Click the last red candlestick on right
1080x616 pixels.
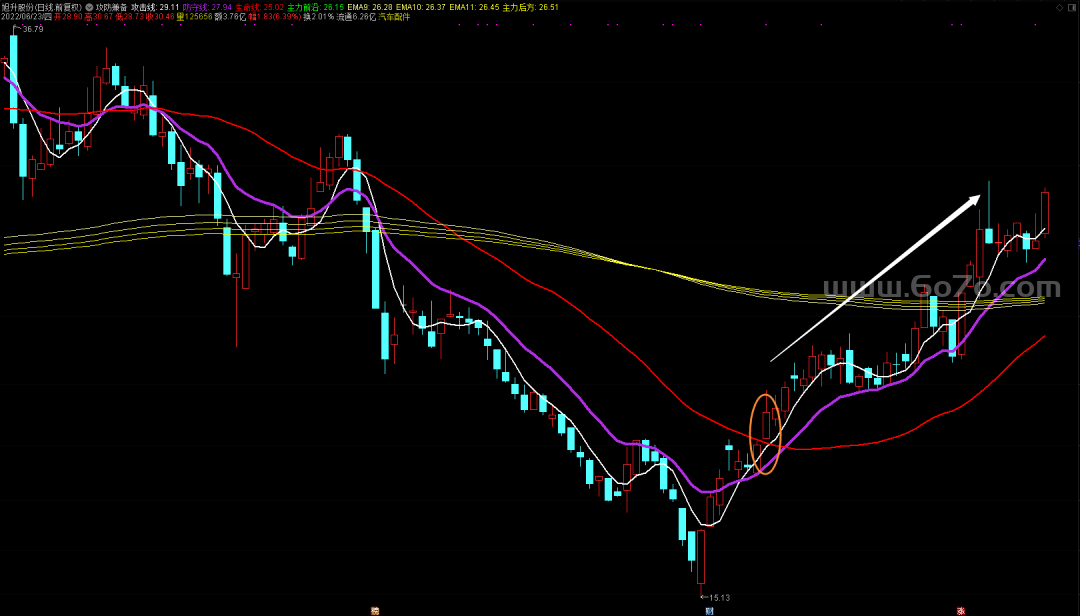(x=1045, y=213)
